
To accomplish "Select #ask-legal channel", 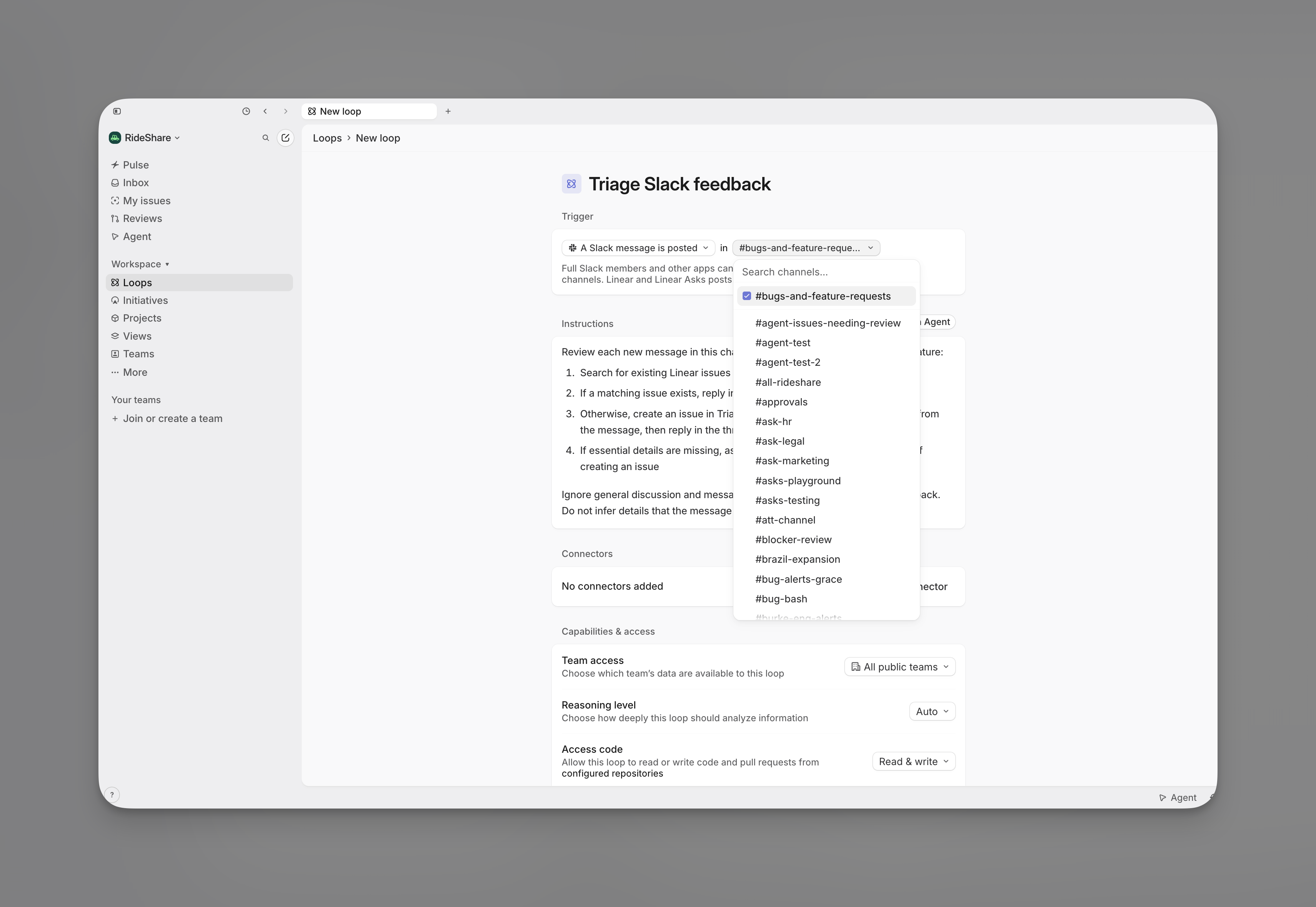I will click(826, 441).
